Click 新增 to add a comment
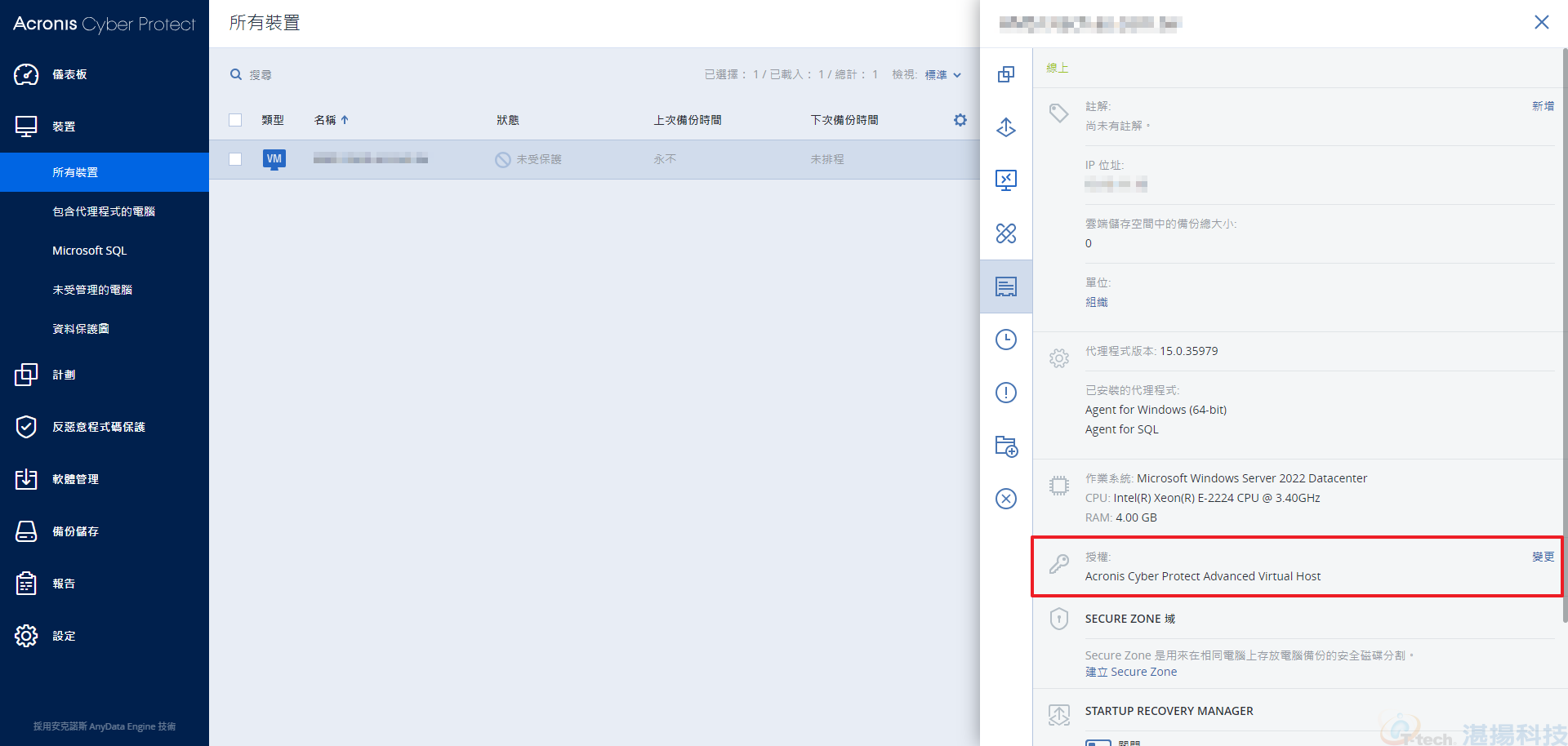 (x=1543, y=106)
